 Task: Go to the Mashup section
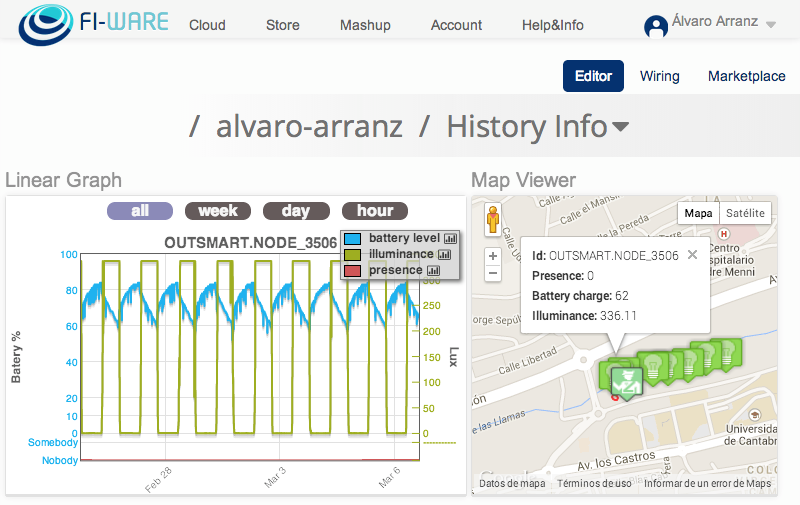pos(365,25)
